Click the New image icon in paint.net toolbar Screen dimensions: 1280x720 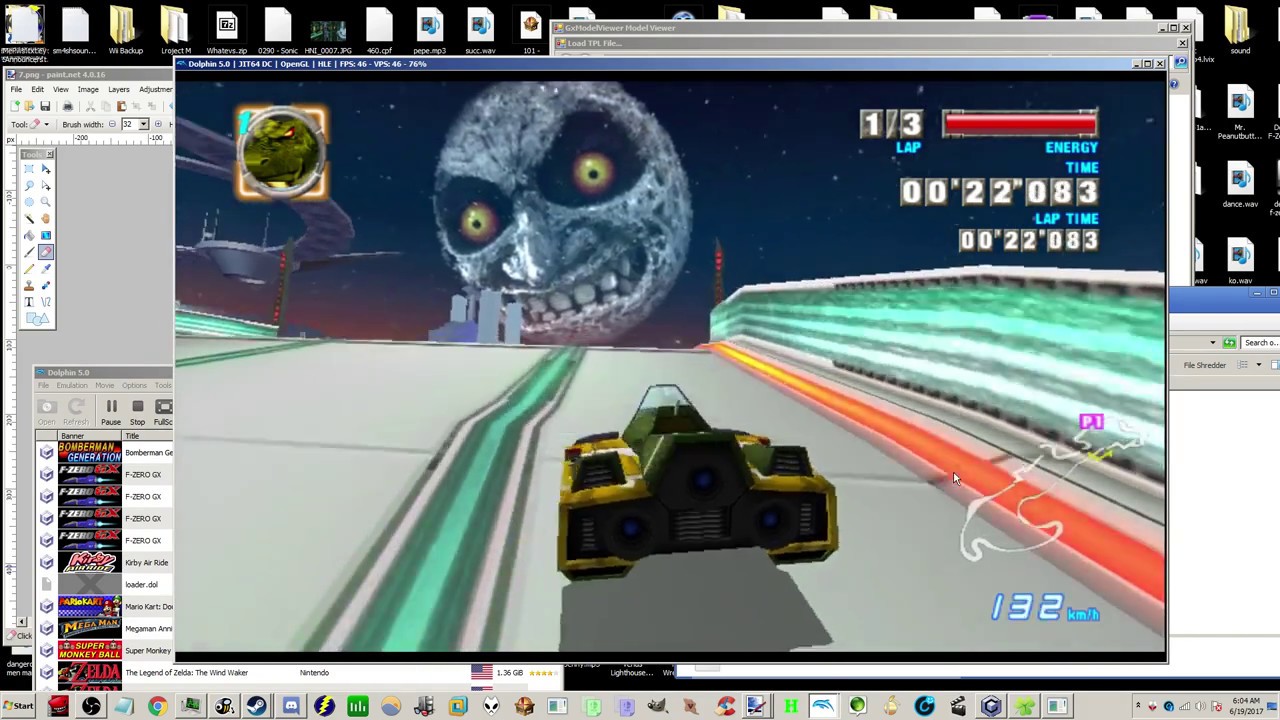pos(15,106)
